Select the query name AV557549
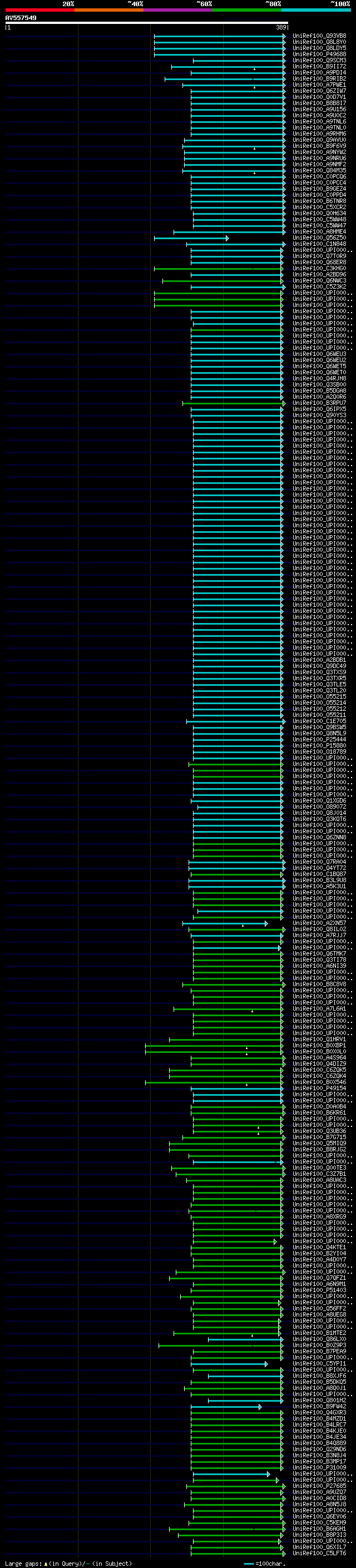The image size is (356, 1568). [x=21, y=18]
